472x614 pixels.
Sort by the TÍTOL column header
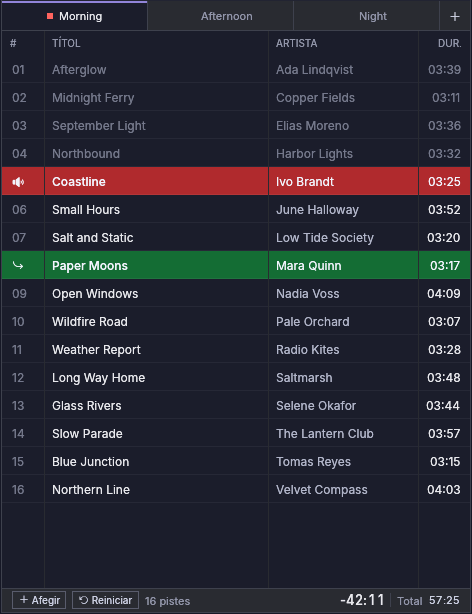coord(66,43)
